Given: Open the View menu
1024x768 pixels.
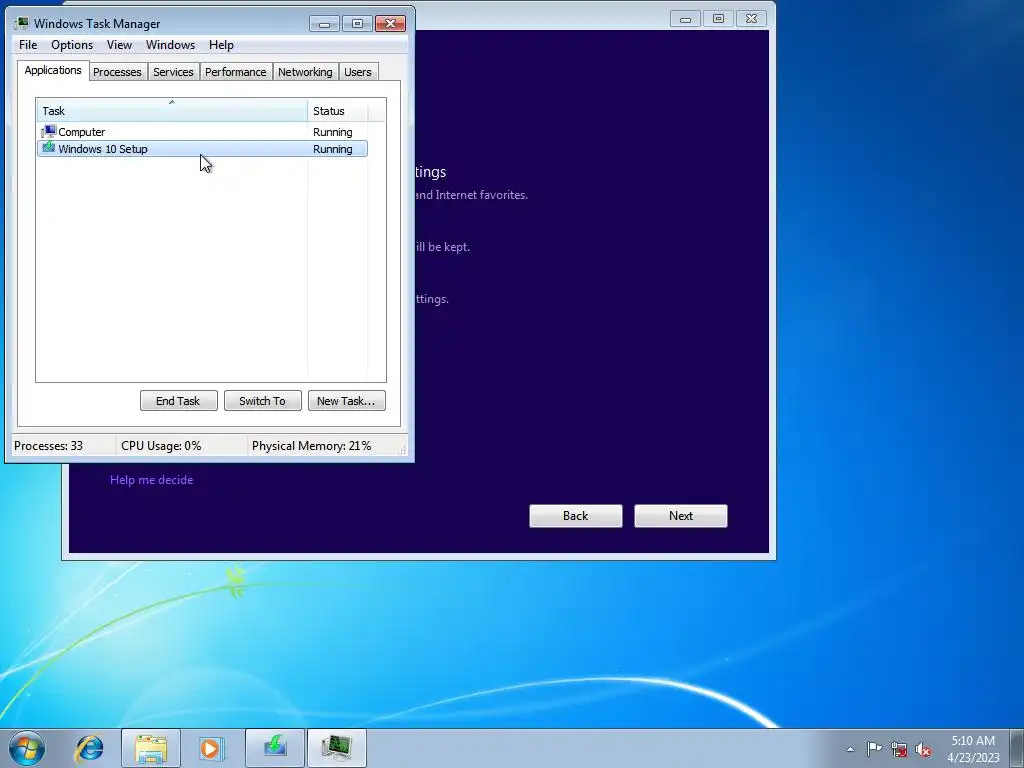Looking at the screenshot, I should [120, 45].
